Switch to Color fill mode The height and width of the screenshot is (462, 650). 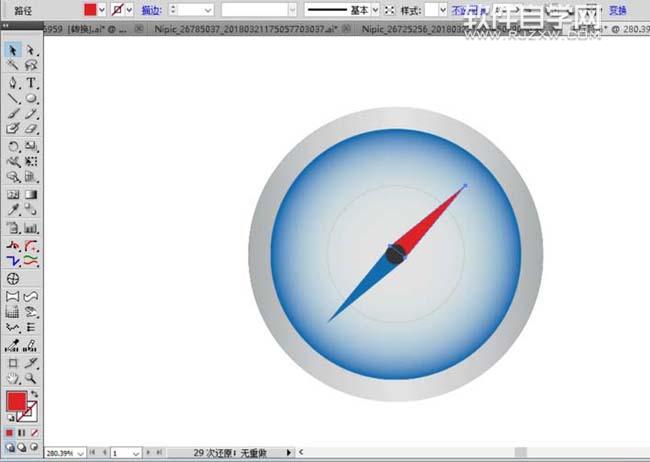(10, 433)
